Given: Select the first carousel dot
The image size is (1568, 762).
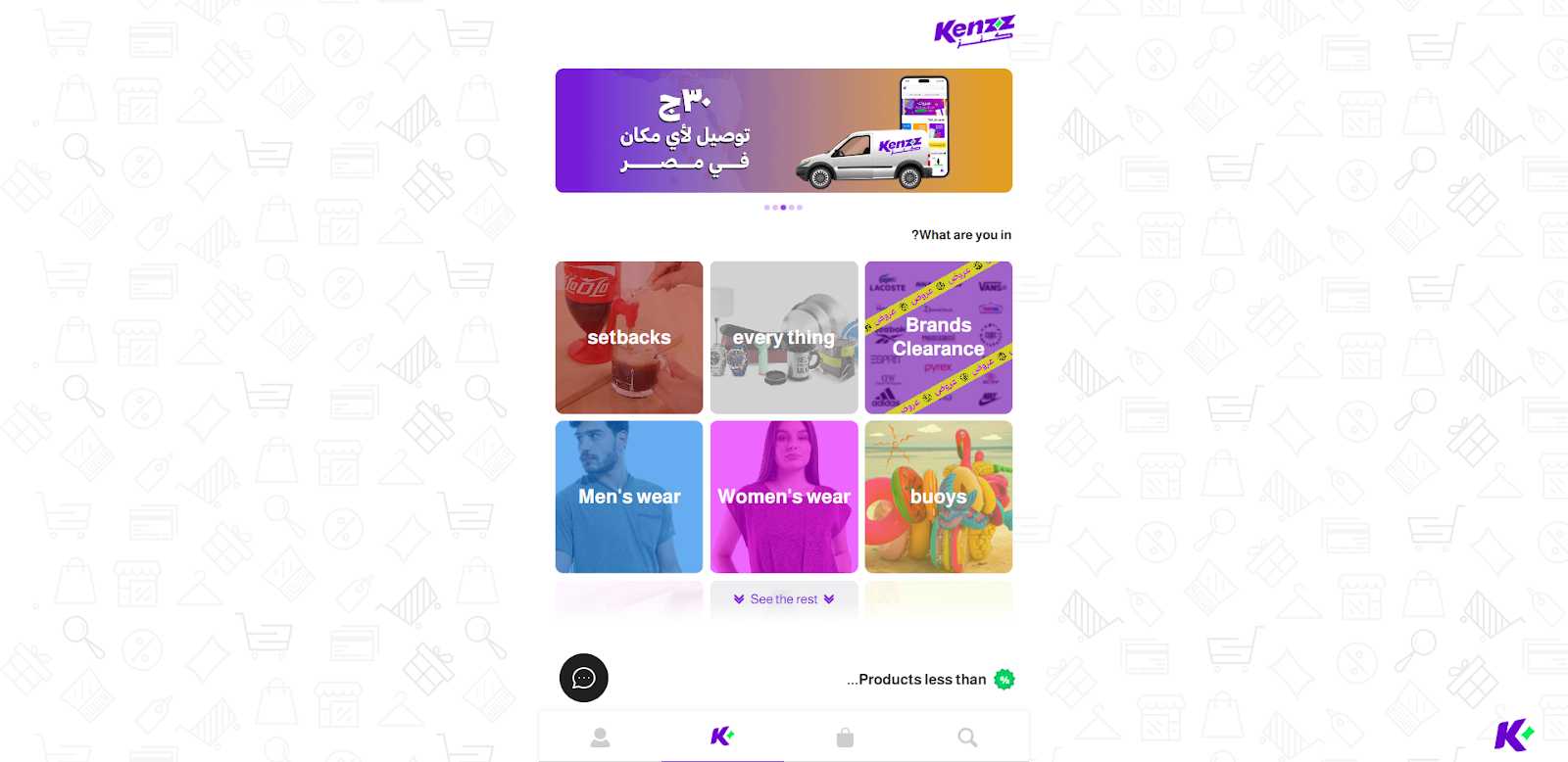Looking at the screenshot, I should (x=766, y=208).
